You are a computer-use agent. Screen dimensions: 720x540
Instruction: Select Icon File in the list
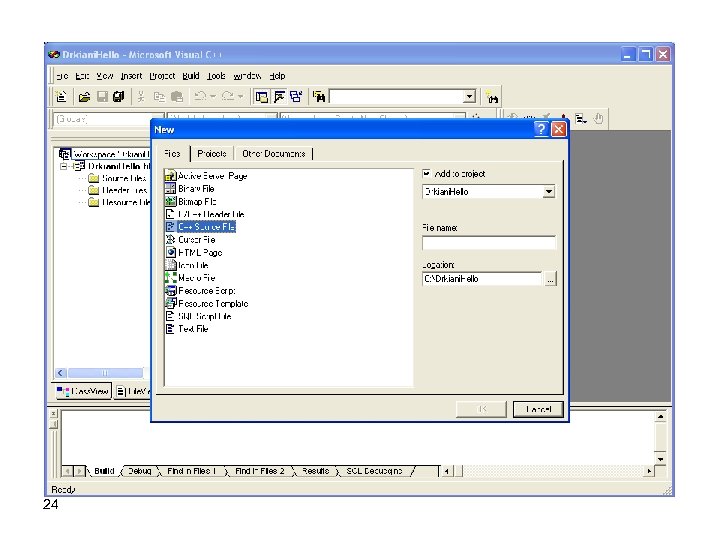click(x=187, y=265)
